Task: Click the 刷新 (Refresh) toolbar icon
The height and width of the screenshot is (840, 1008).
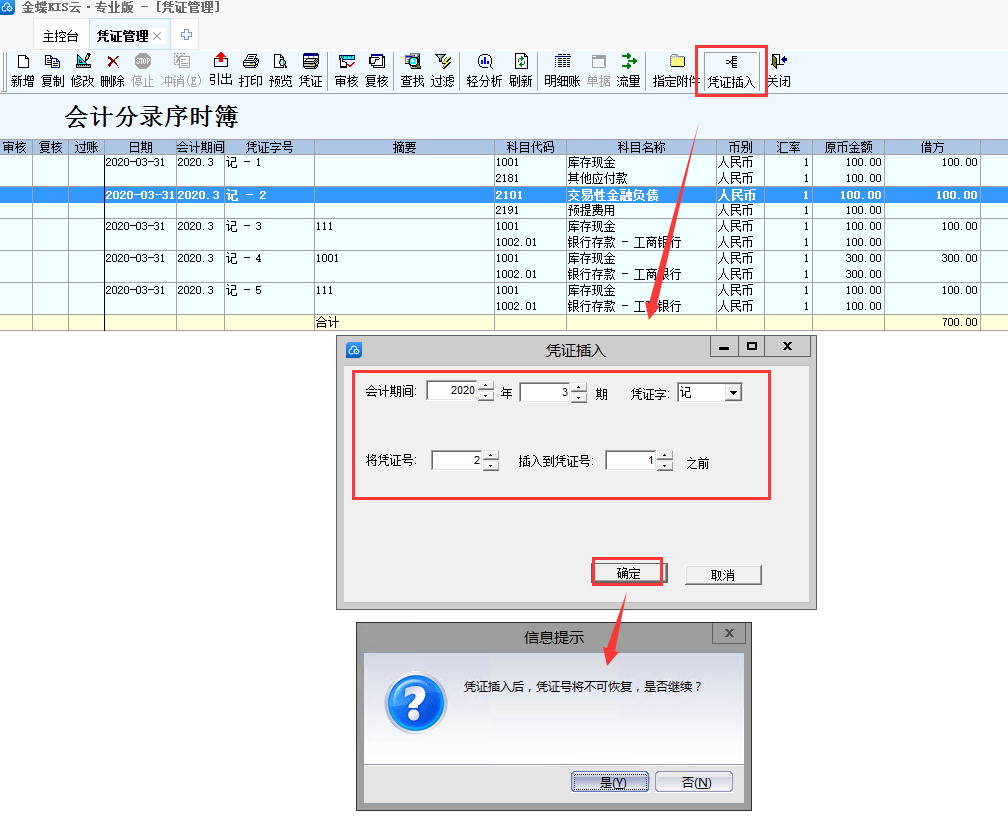Action: tap(520, 70)
